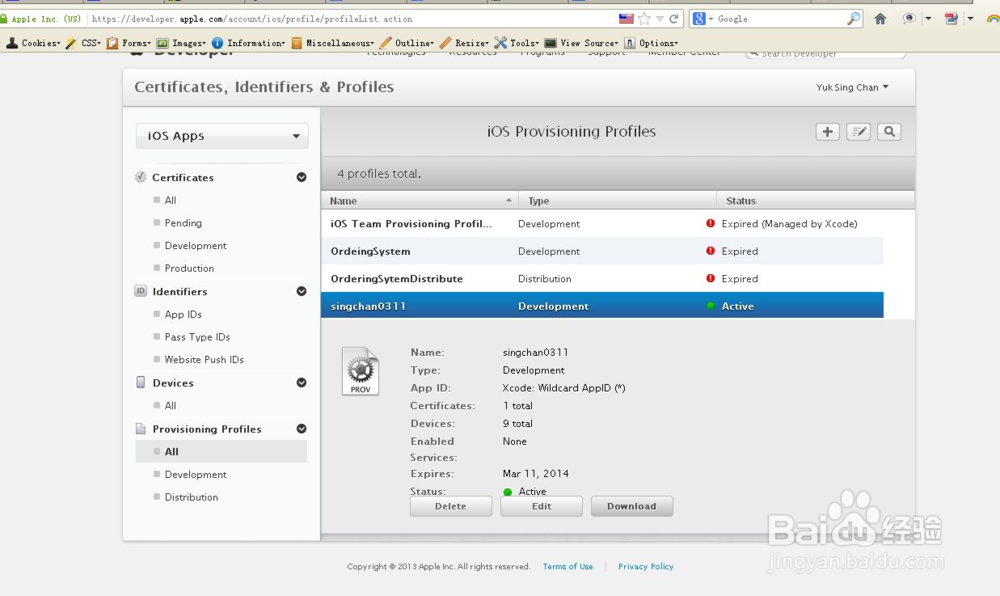This screenshot has height=596, width=1000.
Task: Open Cookies menu in developer toolbar
Action: click(33, 43)
